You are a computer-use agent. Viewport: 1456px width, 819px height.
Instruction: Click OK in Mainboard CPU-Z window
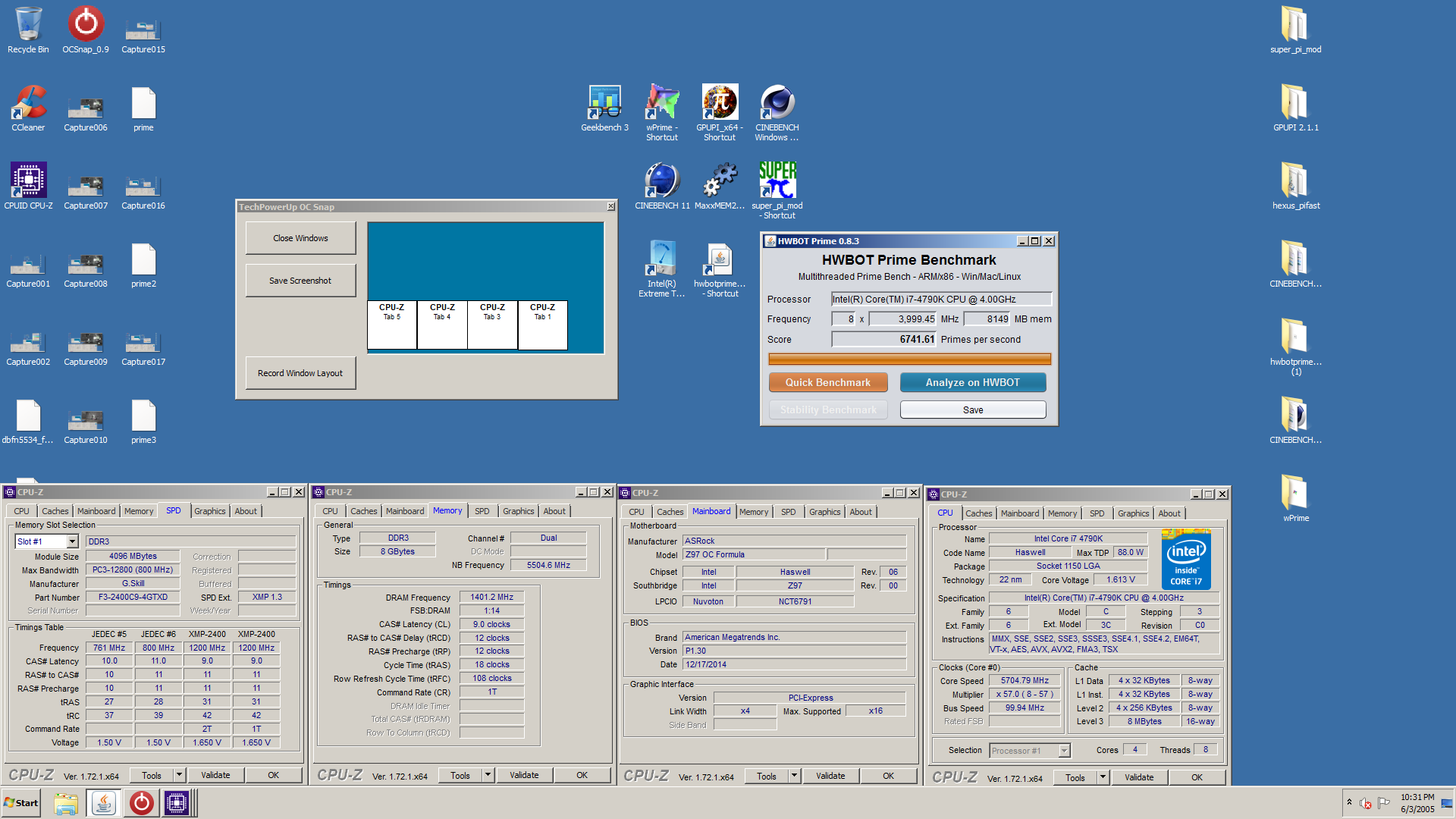coord(888,776)
